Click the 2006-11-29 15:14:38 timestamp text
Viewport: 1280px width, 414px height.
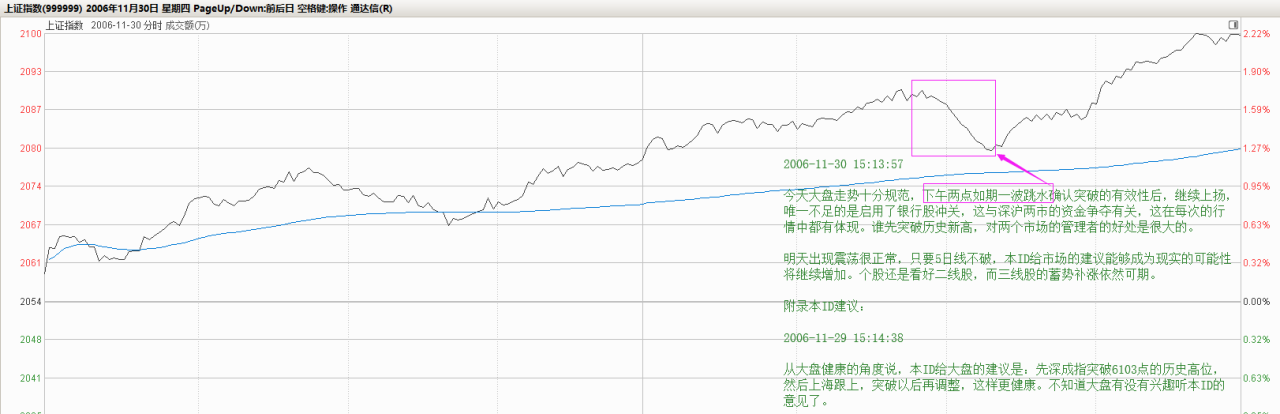[843, 338]
